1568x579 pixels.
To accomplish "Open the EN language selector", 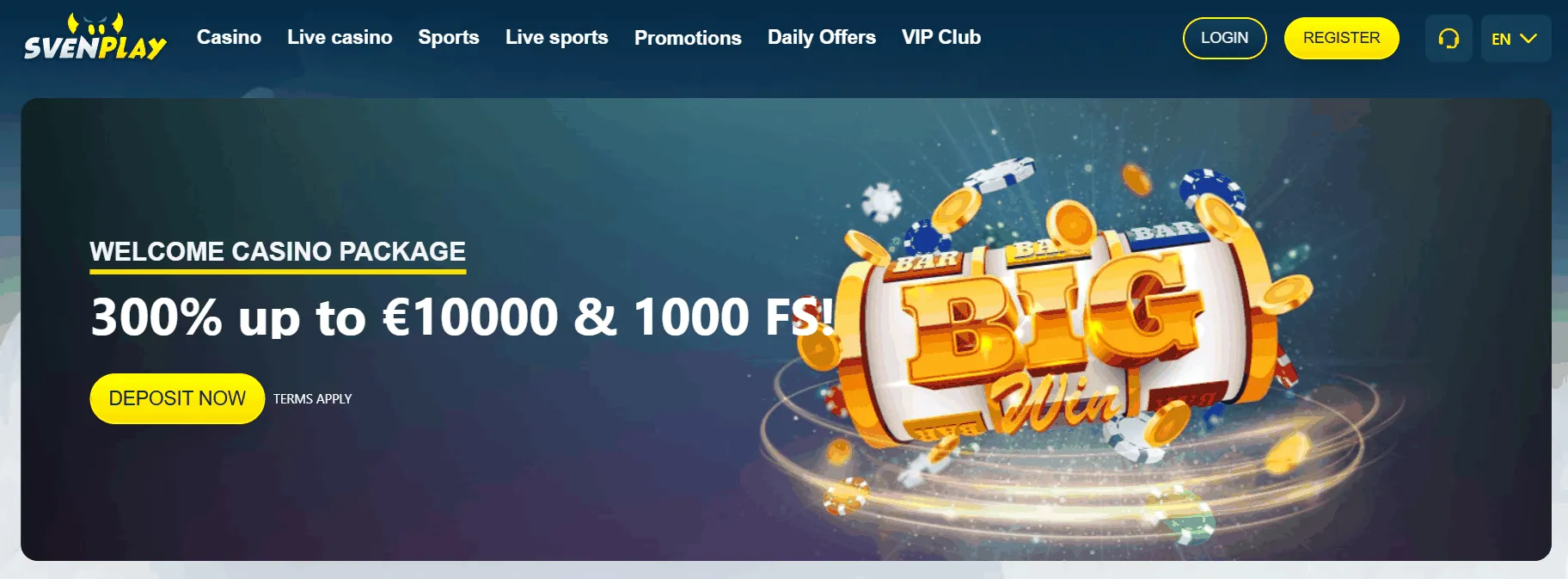I will click(1516, 39).
